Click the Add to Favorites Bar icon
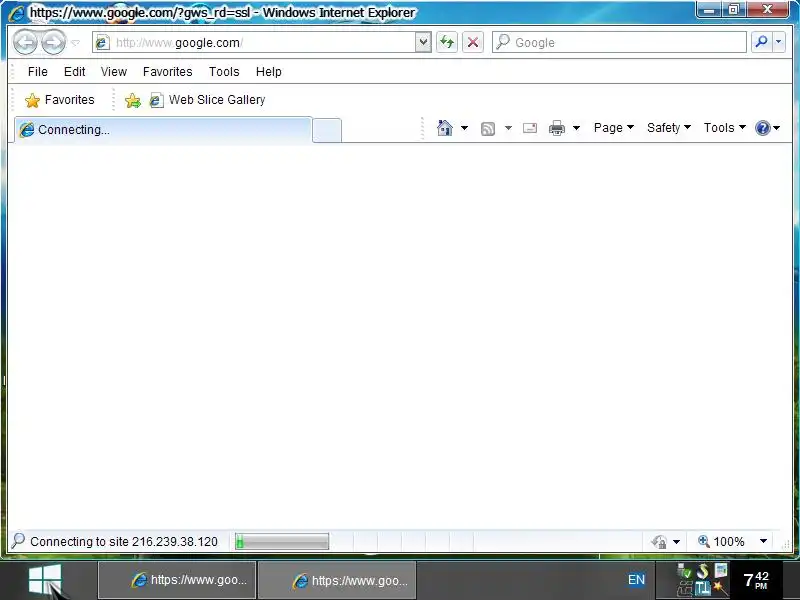 coord(133,101)
